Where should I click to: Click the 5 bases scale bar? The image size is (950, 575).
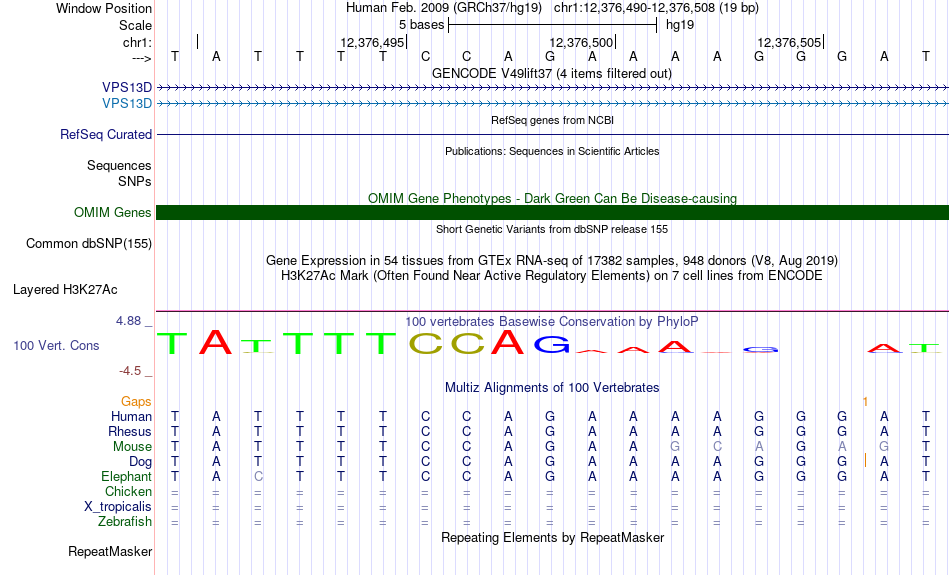pos(552,25)
